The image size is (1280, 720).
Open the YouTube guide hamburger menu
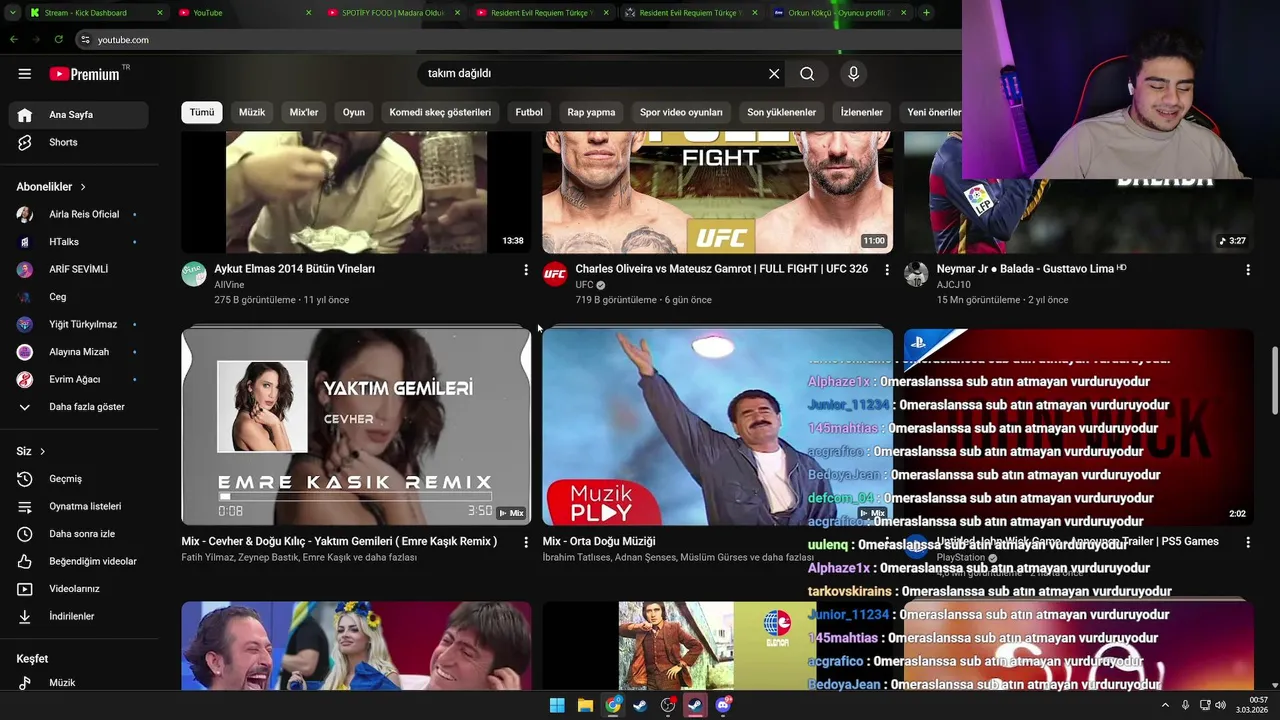(24, 73)
